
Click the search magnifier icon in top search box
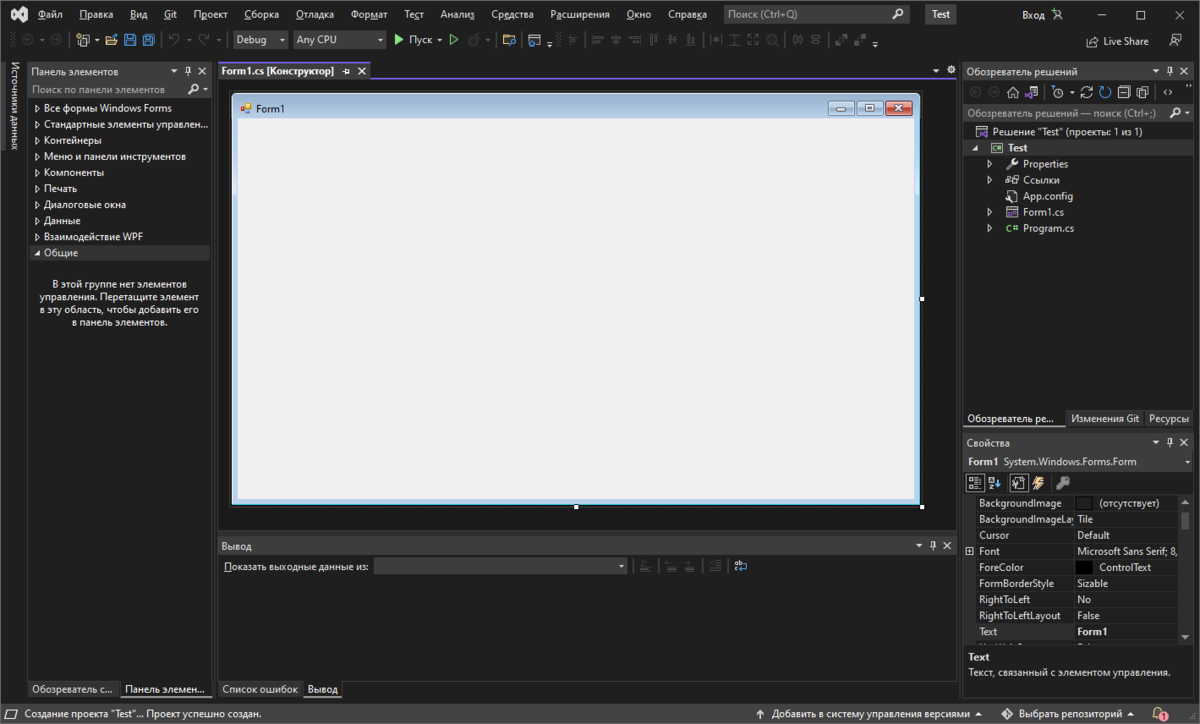(x=897, y=14)
